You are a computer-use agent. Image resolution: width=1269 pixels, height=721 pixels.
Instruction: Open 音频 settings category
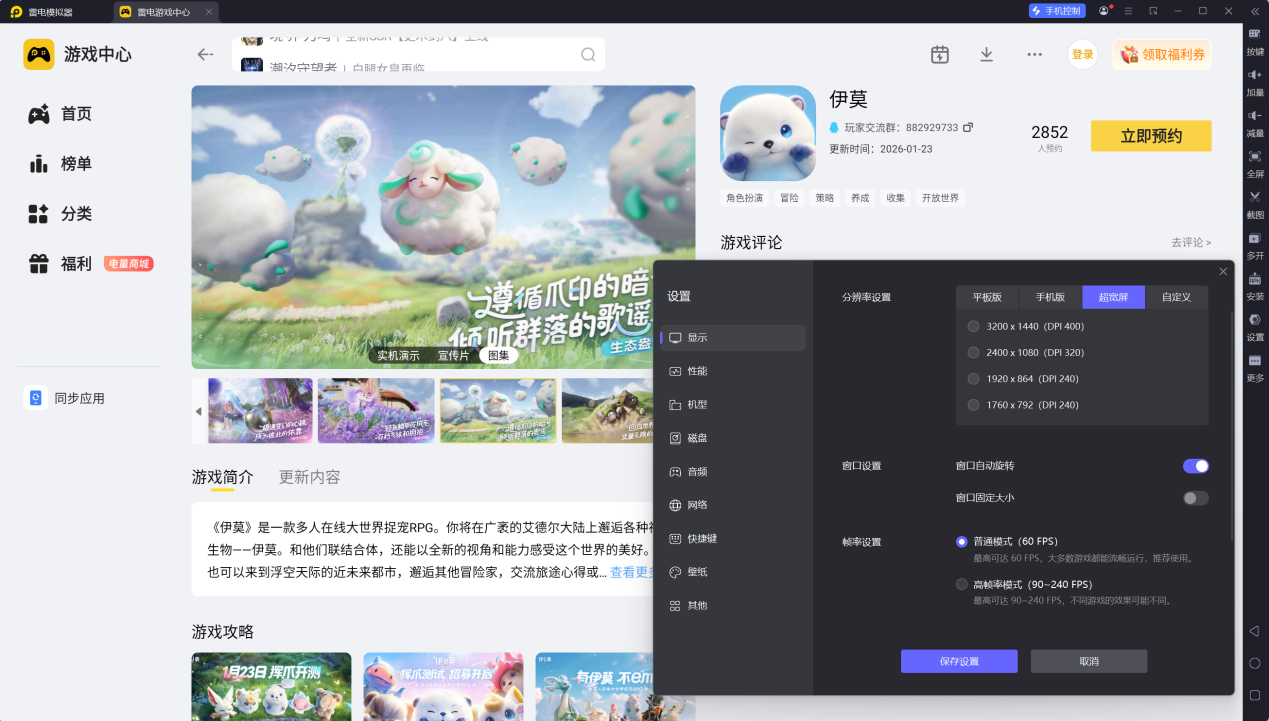[x=733, y=472]
